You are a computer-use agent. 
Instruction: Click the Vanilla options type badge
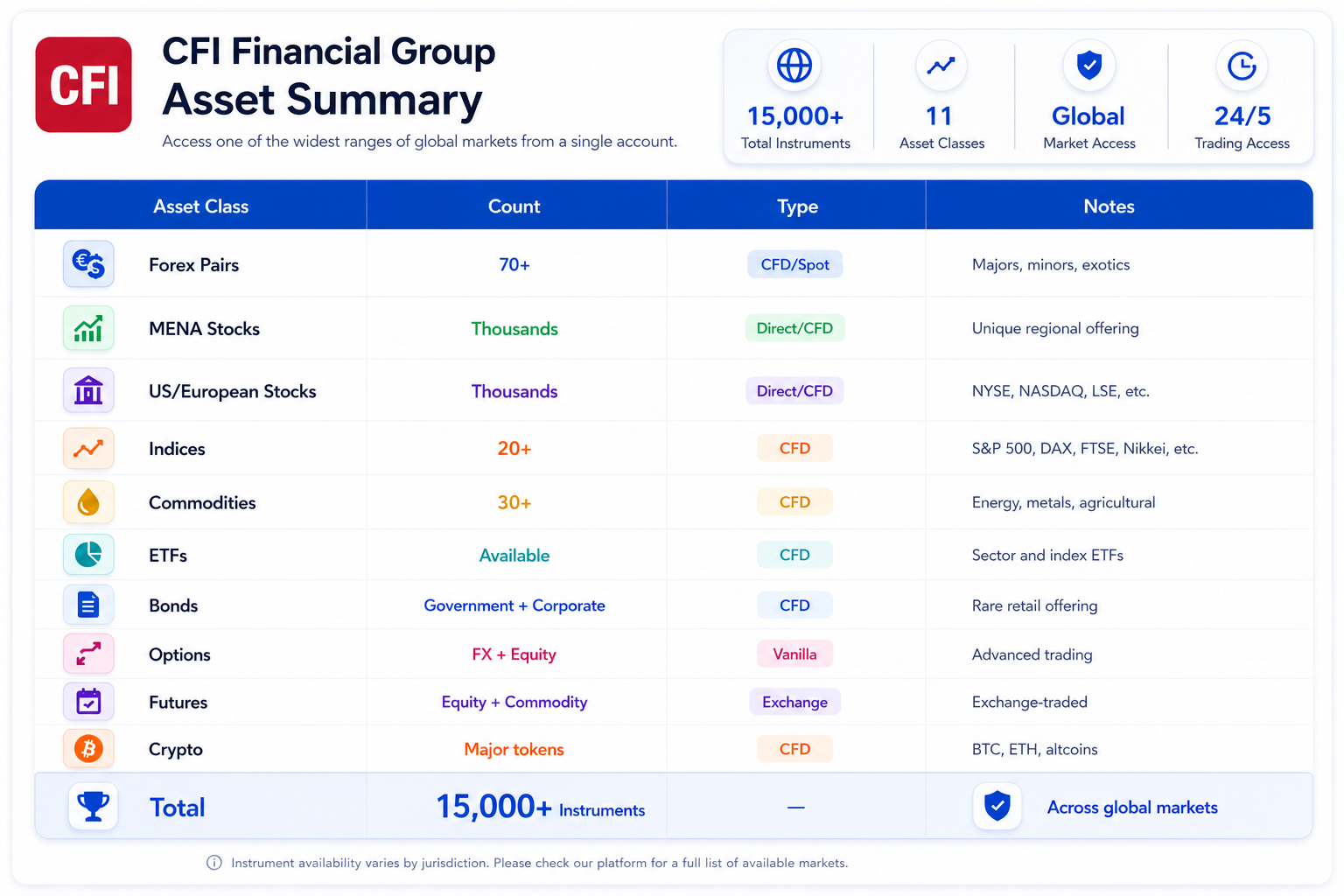[794, 654]
